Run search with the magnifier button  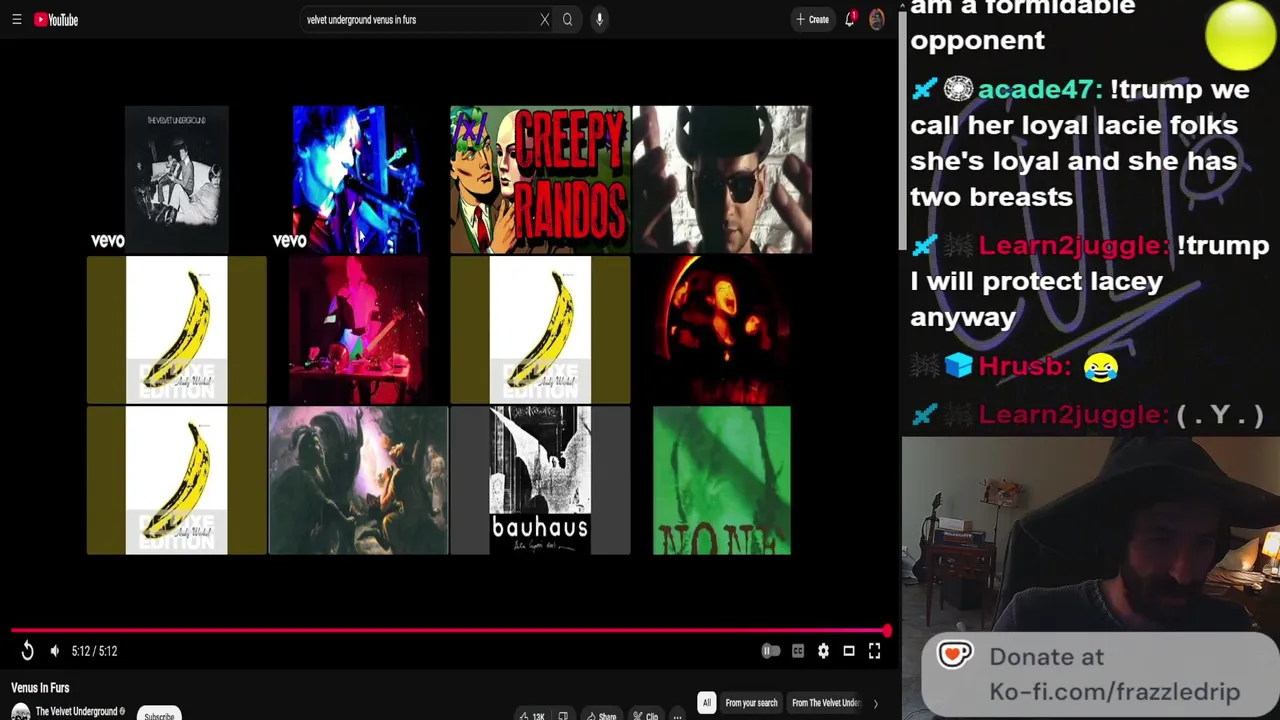(x=567, y=19)
